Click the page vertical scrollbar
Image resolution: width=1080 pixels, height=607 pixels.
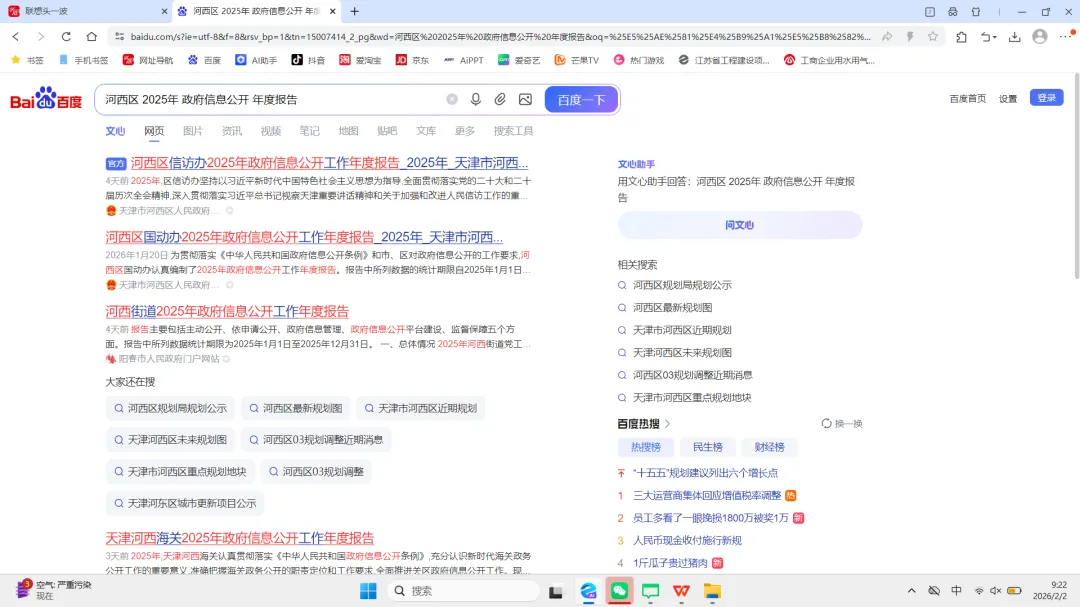pyautogui.click(x=1077, y=177)
